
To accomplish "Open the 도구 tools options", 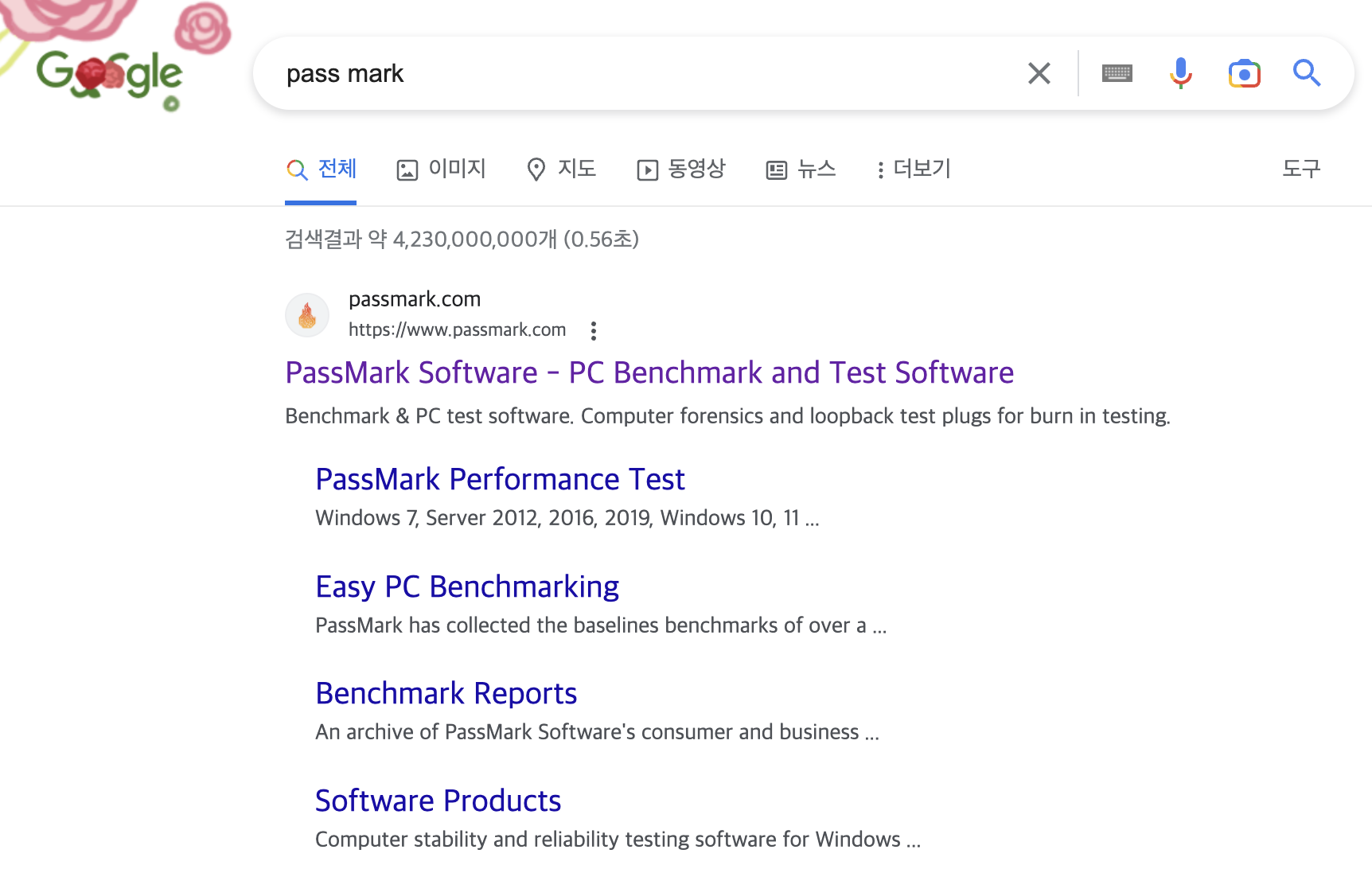I will (1301, 169).
